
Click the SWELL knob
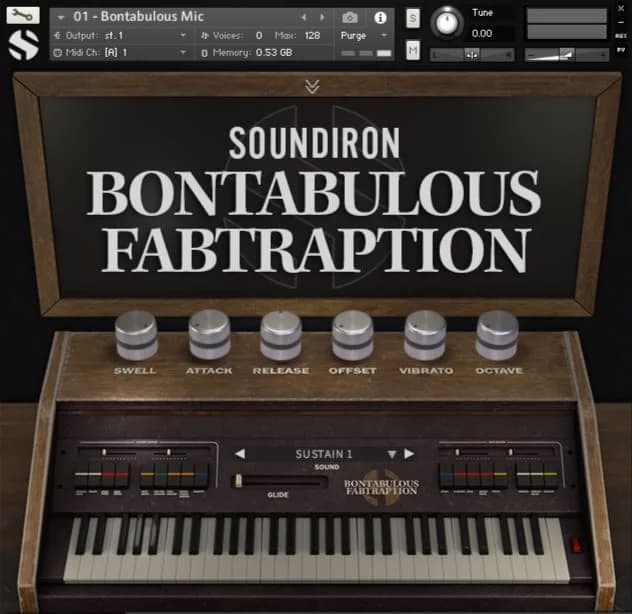[136, 335]
